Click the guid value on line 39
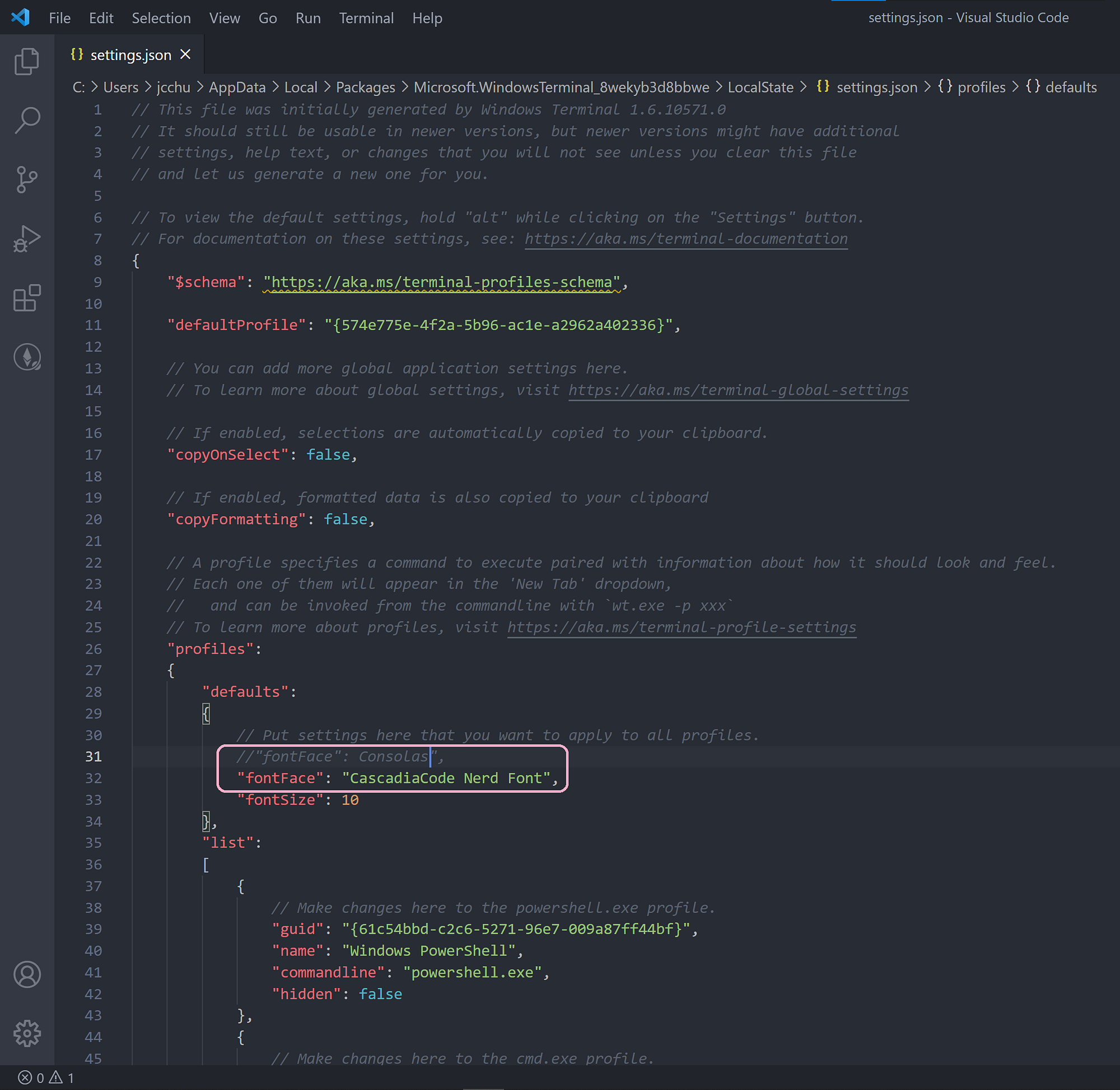The image size is (1120, 1090). point(516,929)
